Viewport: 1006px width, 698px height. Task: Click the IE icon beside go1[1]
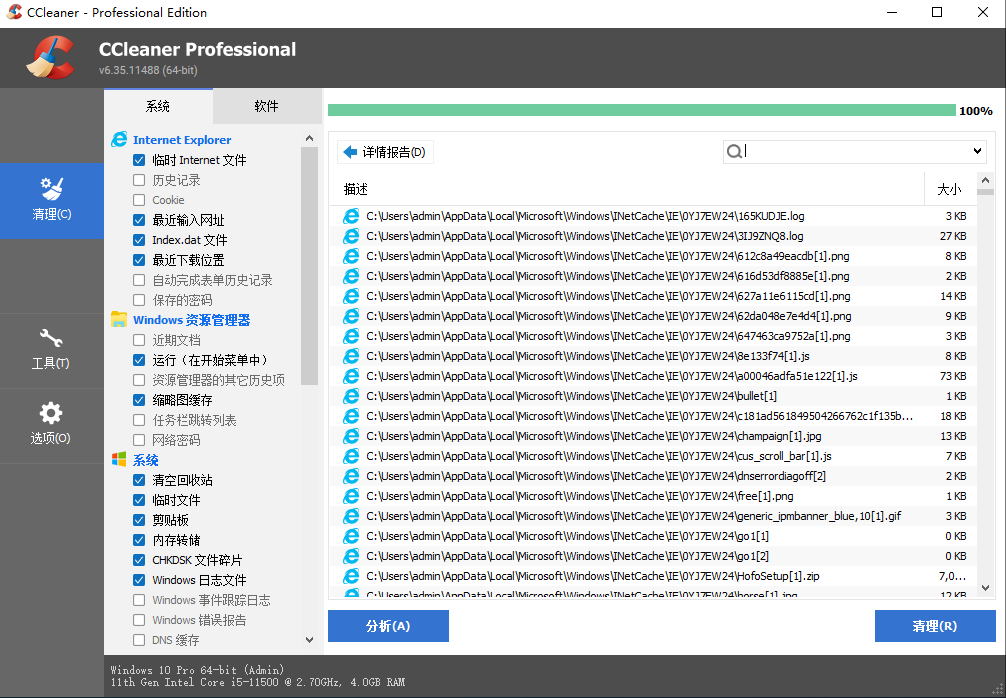pos(351,536)
